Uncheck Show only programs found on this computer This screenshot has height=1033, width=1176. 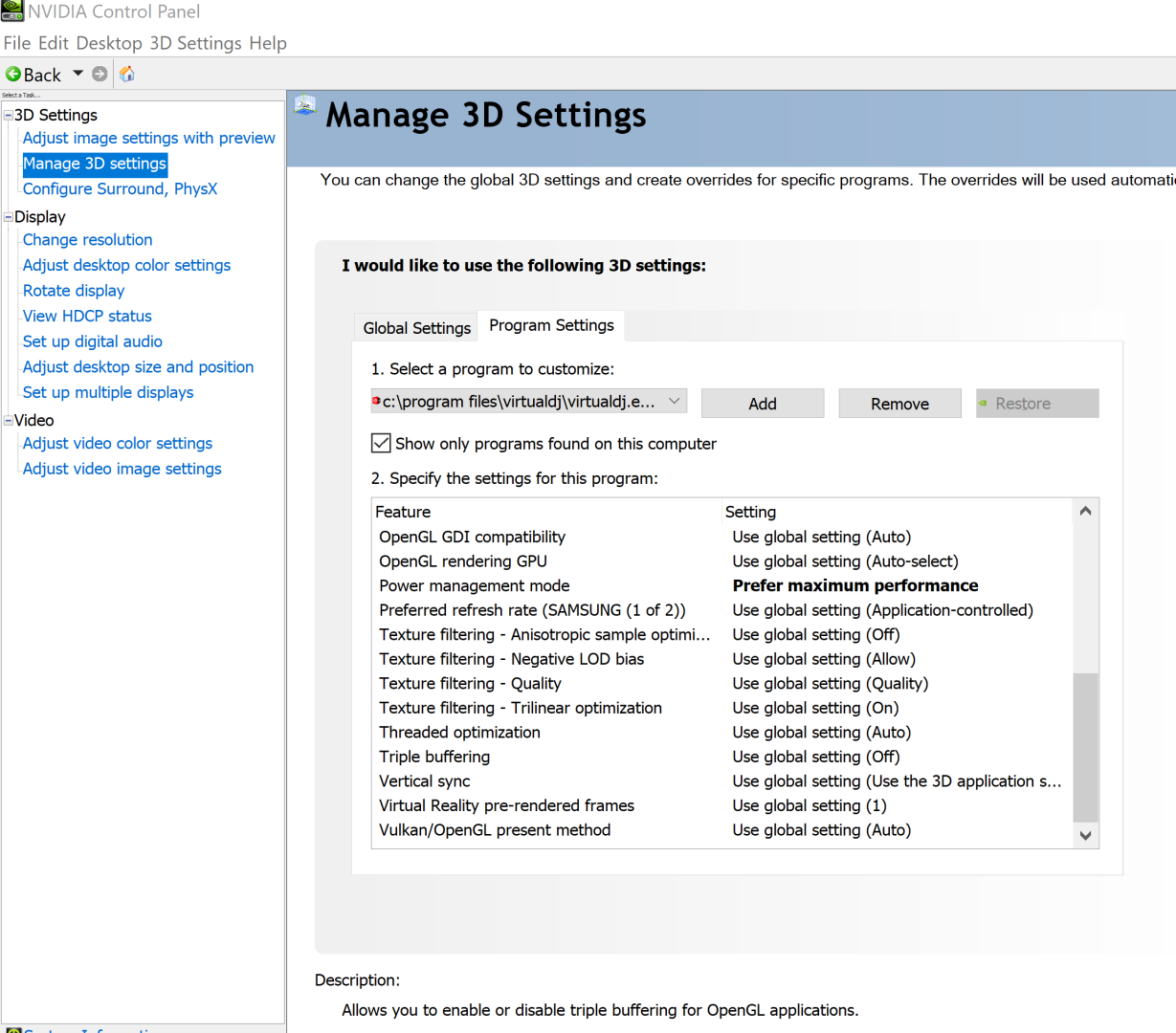tap(381, 443)
